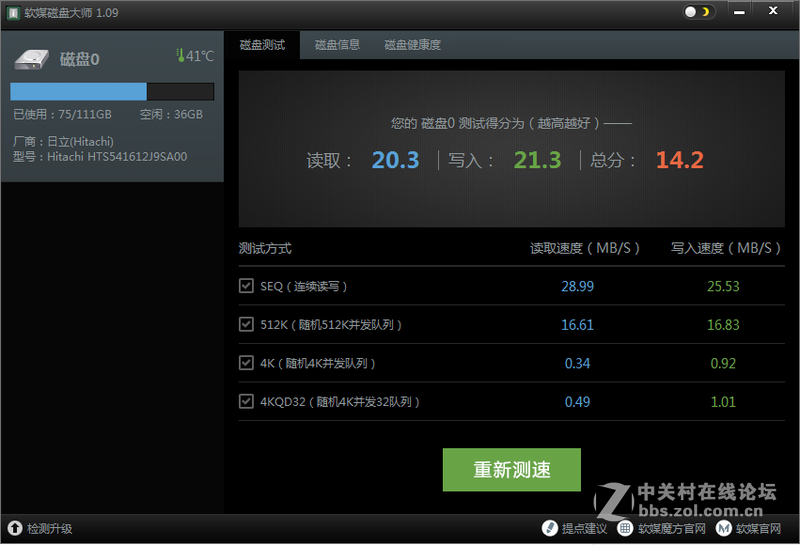The height and width of the screenshot is (545, 800).
Task: Click the 写入速度 (MB/S) column header
Action: tap(726, 249)
